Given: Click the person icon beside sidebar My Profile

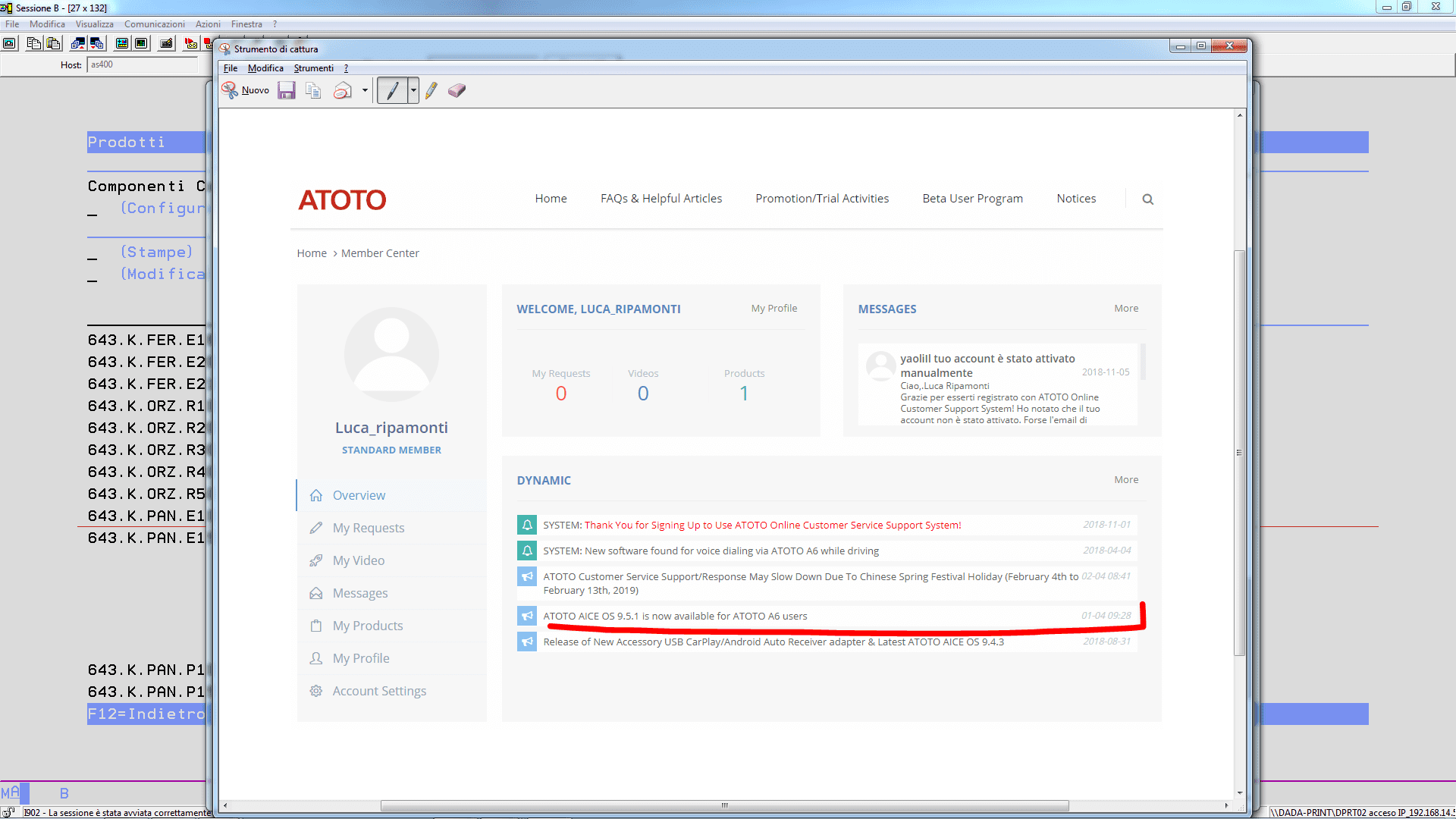Looking at the screenshot, I should pyautogui.click(x=316, y=658).
